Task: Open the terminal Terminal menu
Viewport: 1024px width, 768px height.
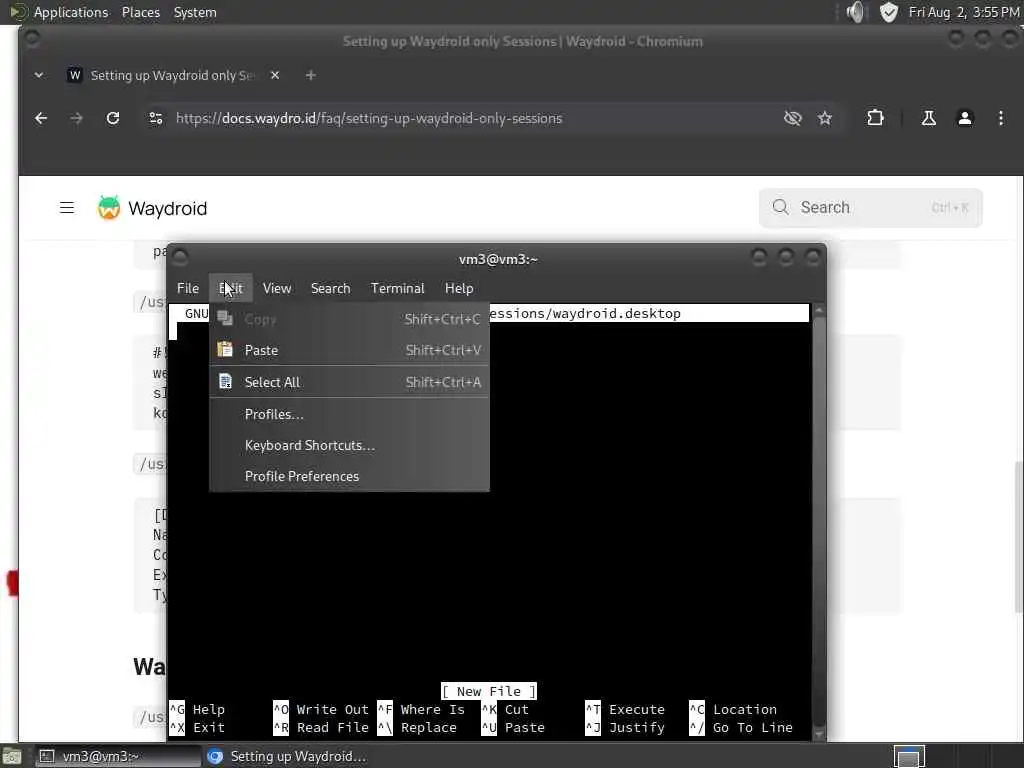Action: [x=397, y=288]
